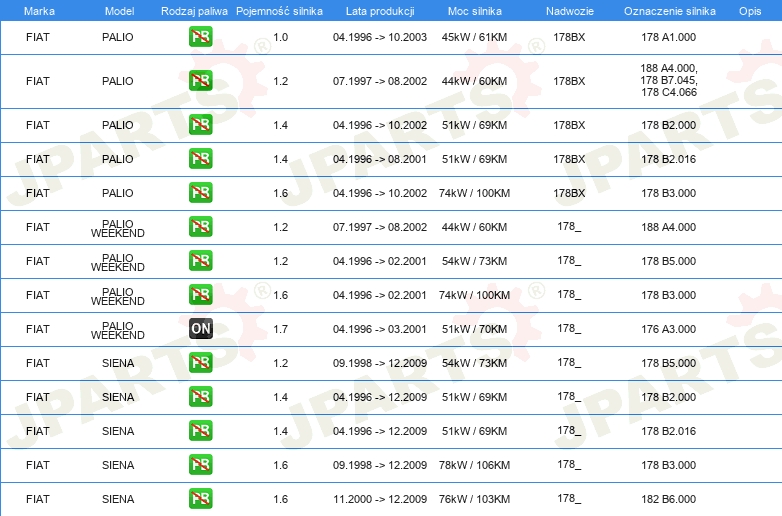Click power value 51kW / 70KM

[x=474, y=329]
